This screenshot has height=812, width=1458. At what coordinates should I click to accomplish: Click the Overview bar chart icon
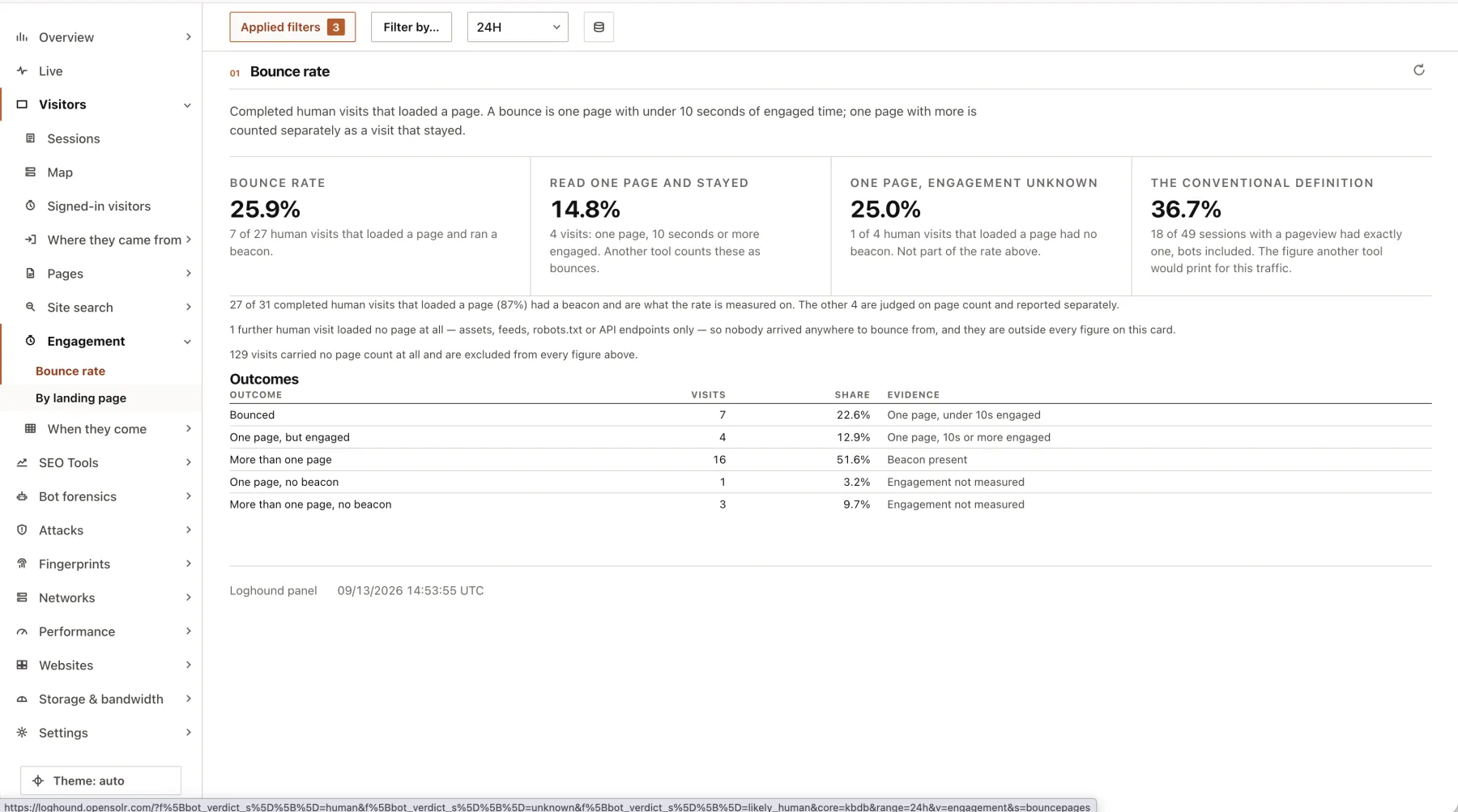[x=22, y=37]
